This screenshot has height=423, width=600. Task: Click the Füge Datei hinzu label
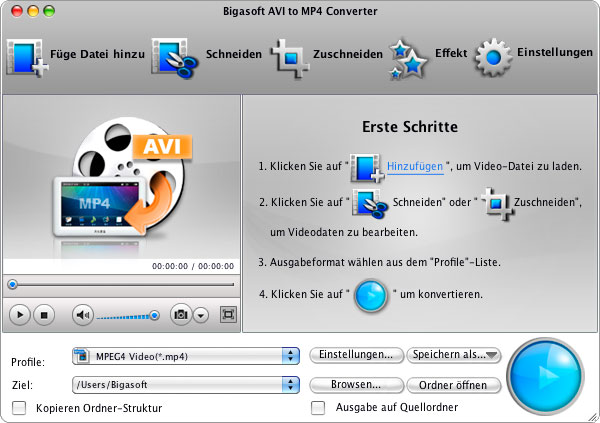coord(98,54)
